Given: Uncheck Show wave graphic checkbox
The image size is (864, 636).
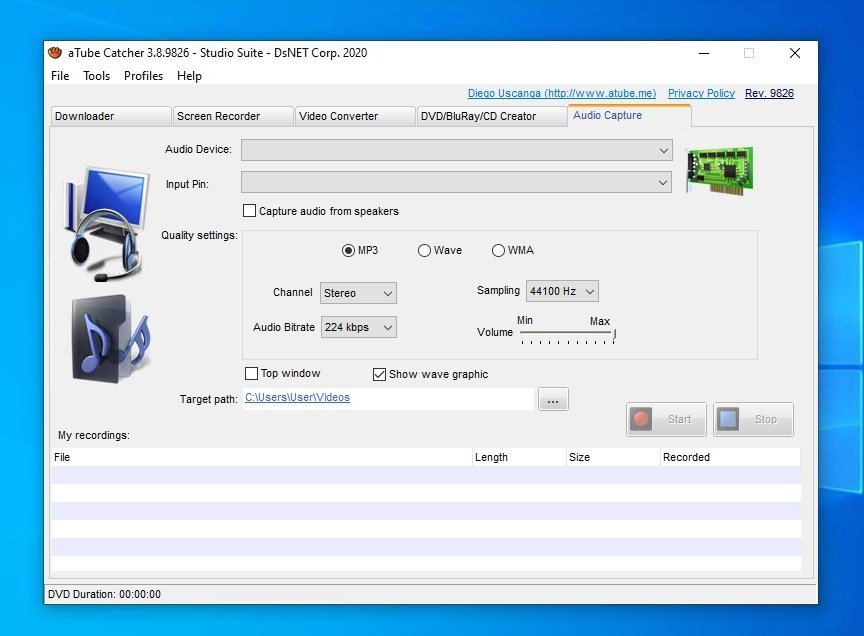Looking at the screenshot, I should [379, 374].
